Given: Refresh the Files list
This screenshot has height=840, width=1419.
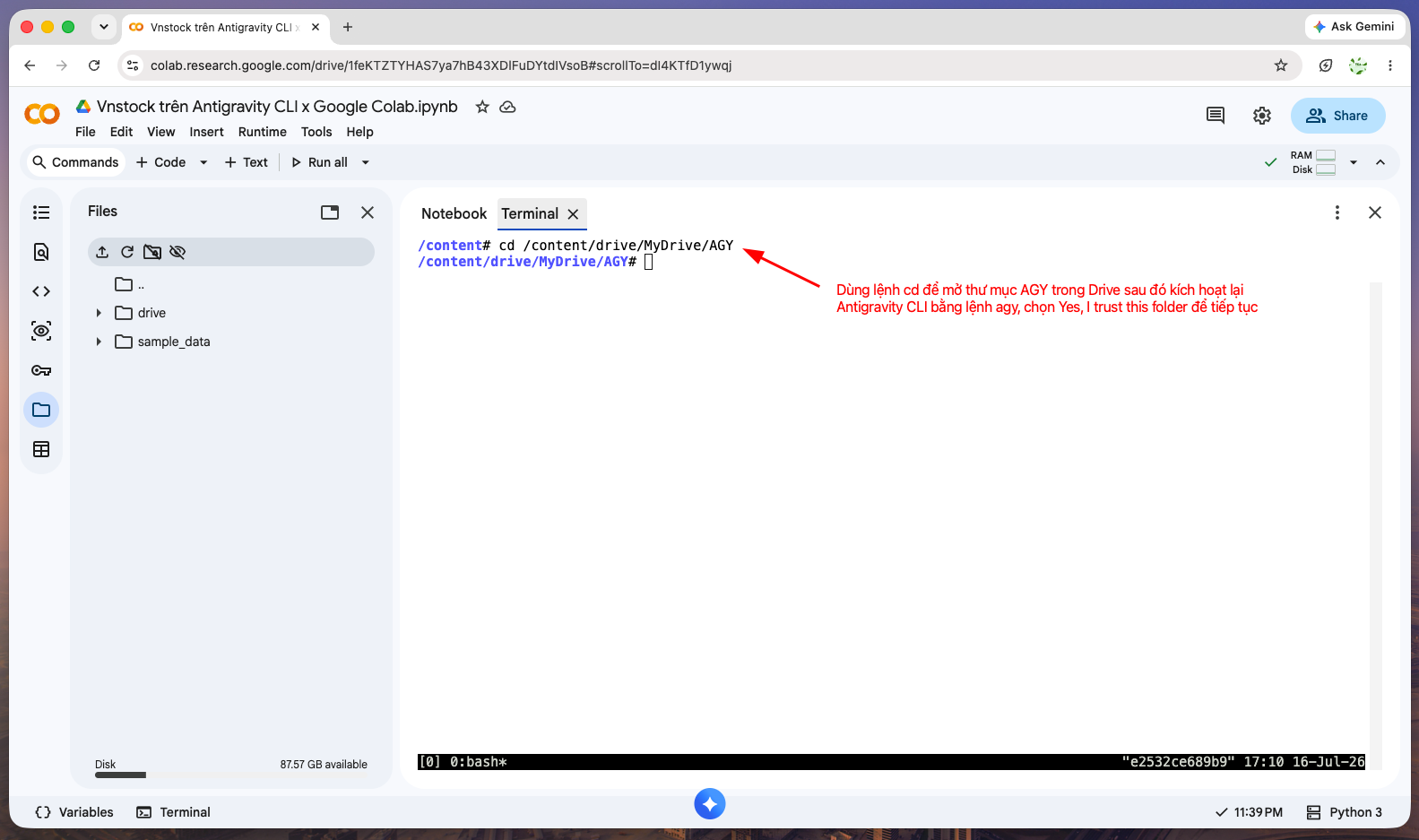Looking at the screenshot, I should click(x=127, y=252).
